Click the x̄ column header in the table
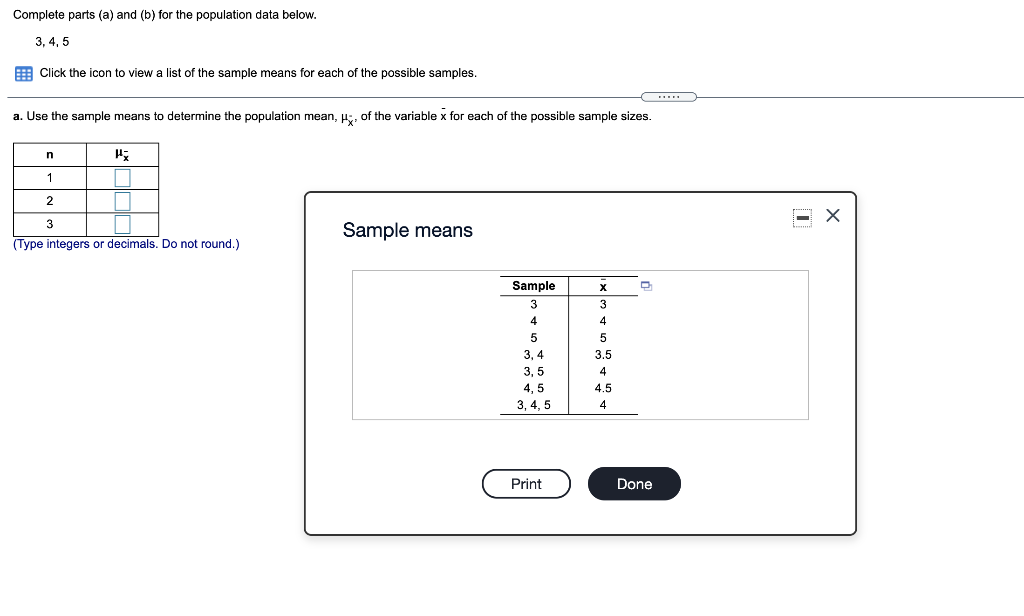 tap(603, 286)
